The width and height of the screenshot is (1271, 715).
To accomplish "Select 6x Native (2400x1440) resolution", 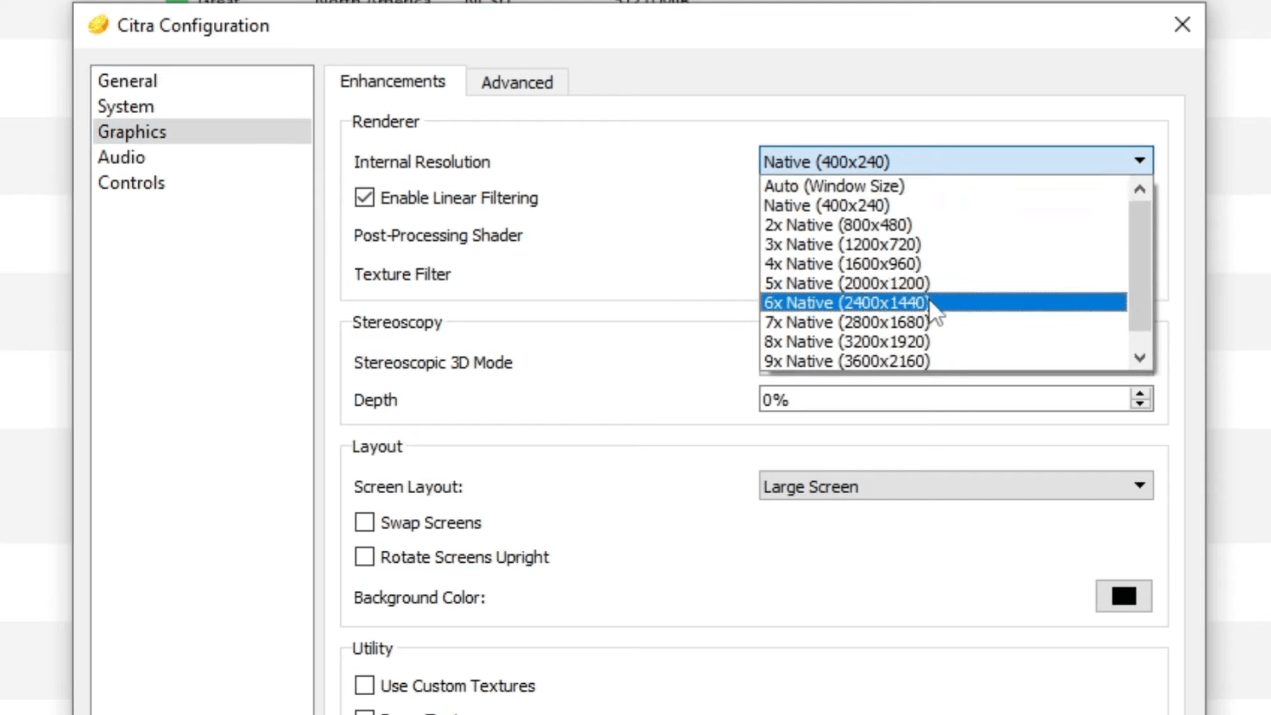I will pyautogui.click(x=943, y=303).
